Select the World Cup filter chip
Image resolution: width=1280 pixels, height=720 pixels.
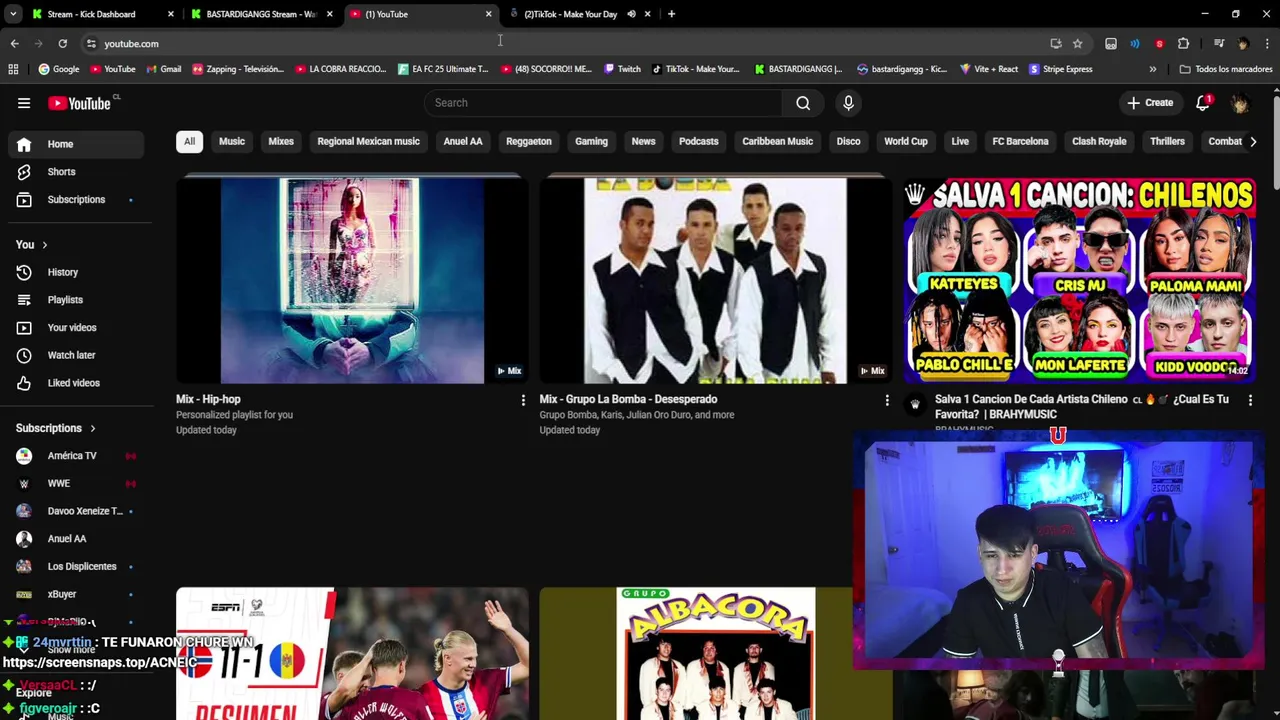906,141
